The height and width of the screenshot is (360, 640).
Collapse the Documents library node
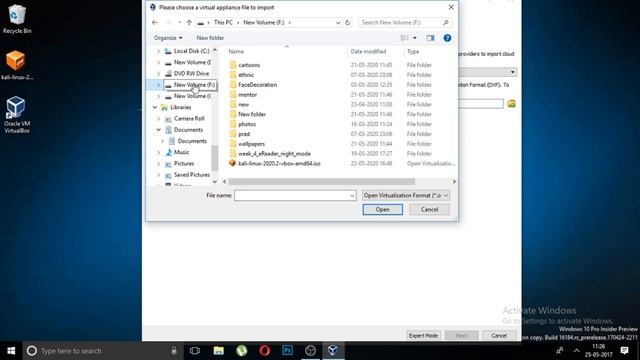158,130
